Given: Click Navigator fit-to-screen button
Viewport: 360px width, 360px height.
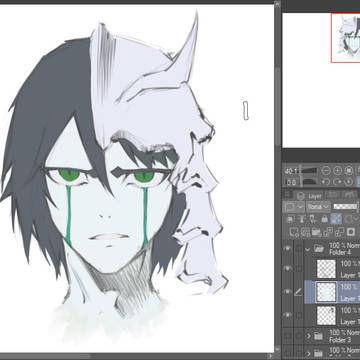Looking at the screenshot, I should click(x=349, y=171).
